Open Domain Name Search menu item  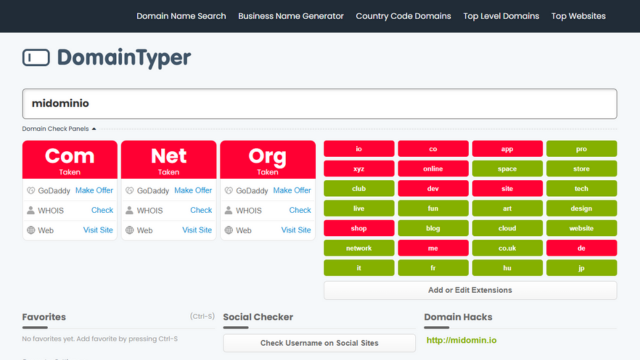pyautogui.click(x=181, y=16)
